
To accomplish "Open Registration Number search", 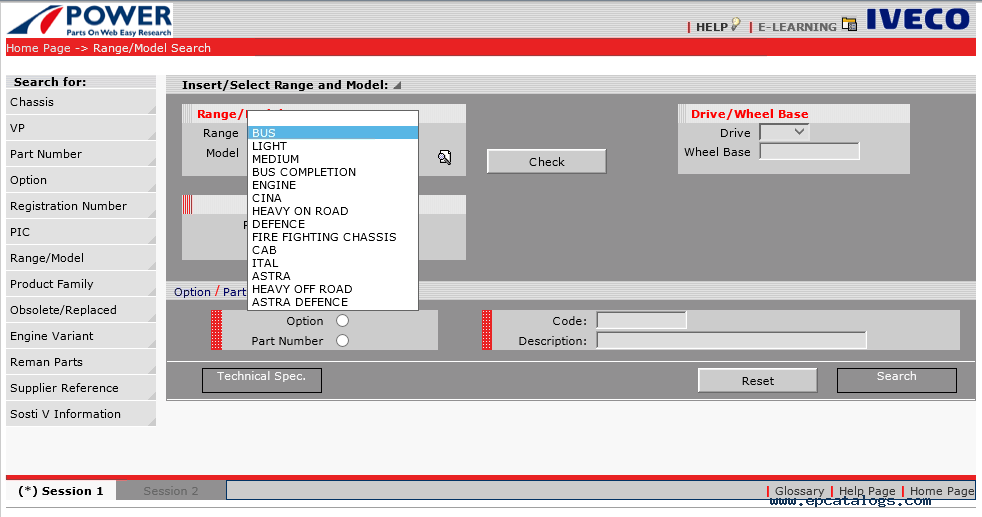I will (x=81, y=206).
